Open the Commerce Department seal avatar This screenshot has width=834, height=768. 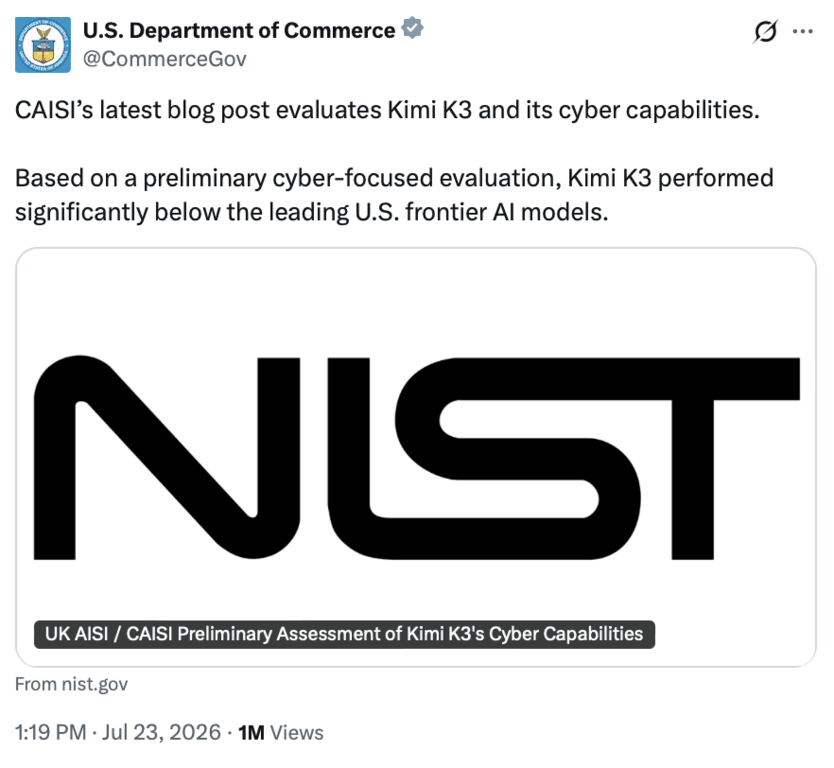click(43, 45)
